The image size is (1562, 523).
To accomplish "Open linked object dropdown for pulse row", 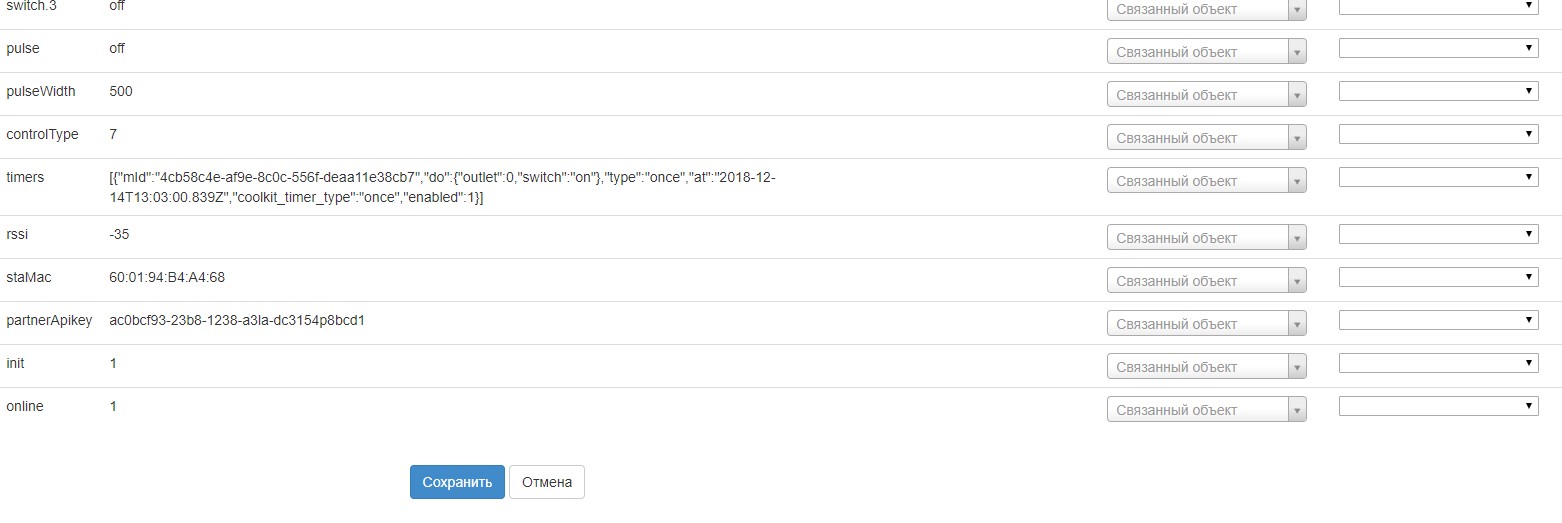I will pos(1206,52).
